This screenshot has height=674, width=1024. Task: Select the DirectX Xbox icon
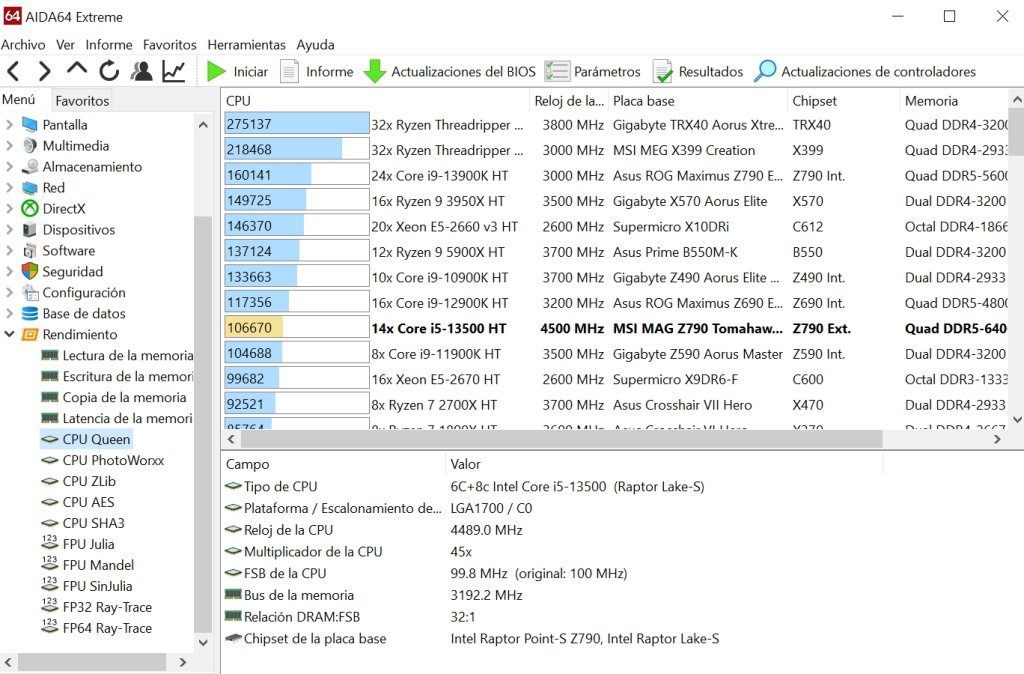[x=29, y=208]
